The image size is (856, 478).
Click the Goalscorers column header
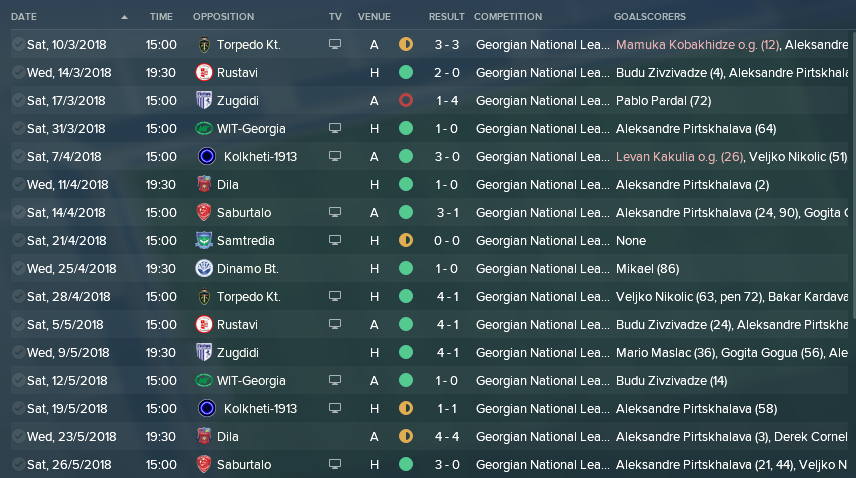(x=650, y=16)
